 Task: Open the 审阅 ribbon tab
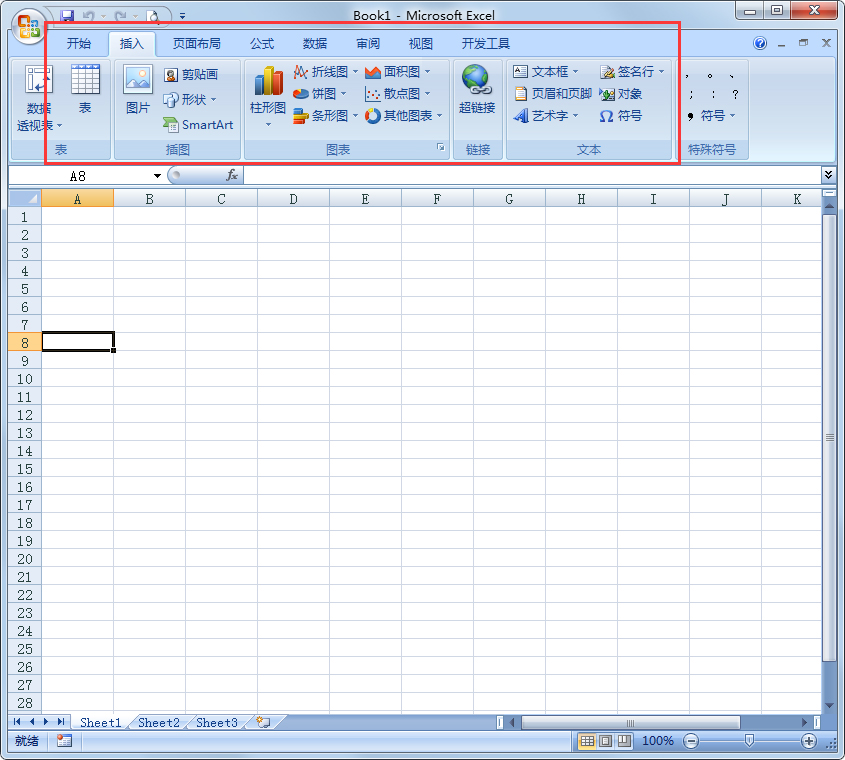pyautogui.click(x=367, y=43)
